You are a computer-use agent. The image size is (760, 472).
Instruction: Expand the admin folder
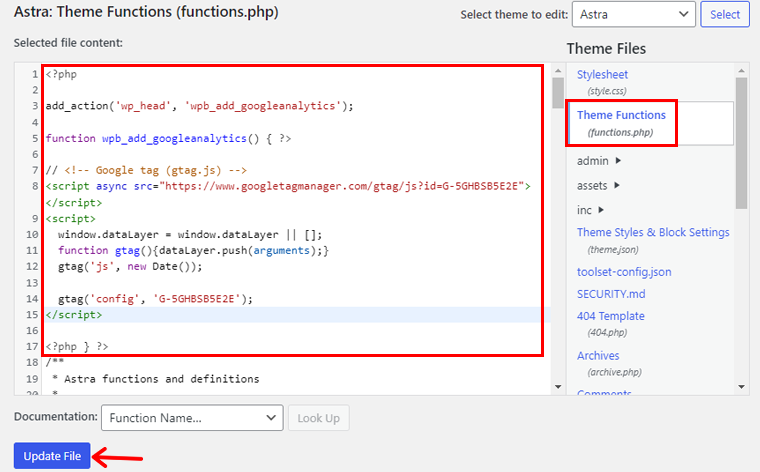point(599,161)
